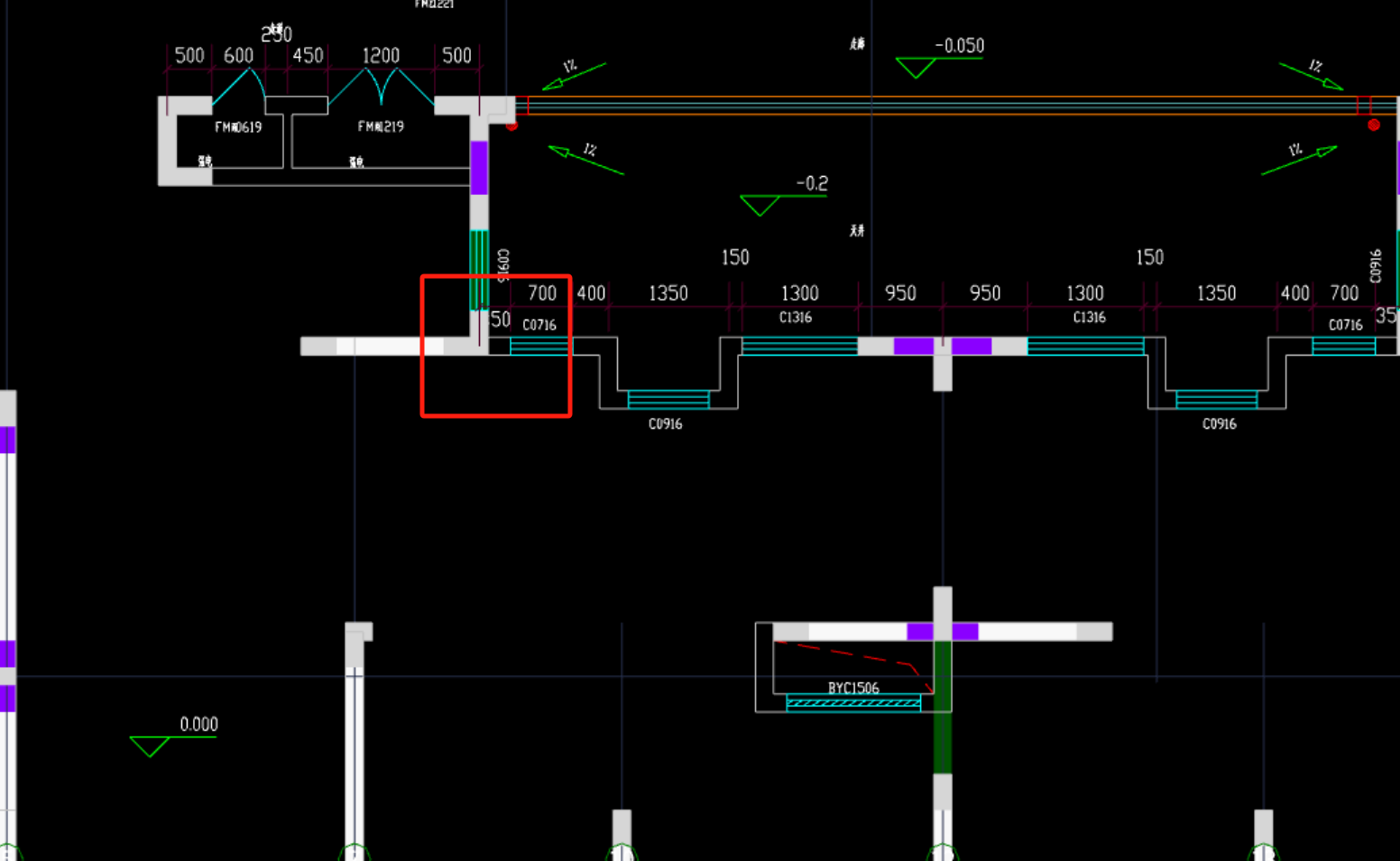Select the green hatched wall segment beside BYC1506
The height and width of the screenshot is (861, 1400).
943,708
